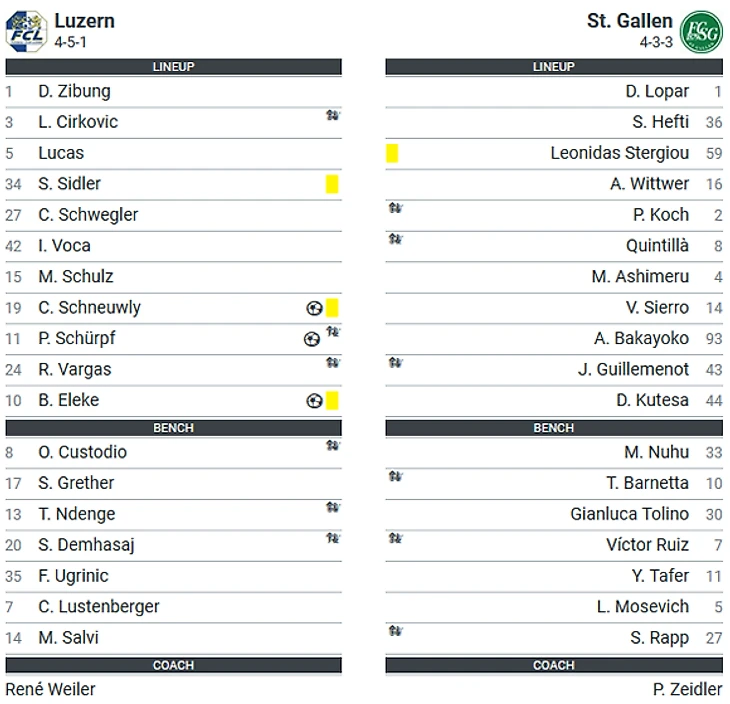This screenshot has height=704, width=730.
Task: Click S. Rapp's substitution icon
Action: click(395, 631)
